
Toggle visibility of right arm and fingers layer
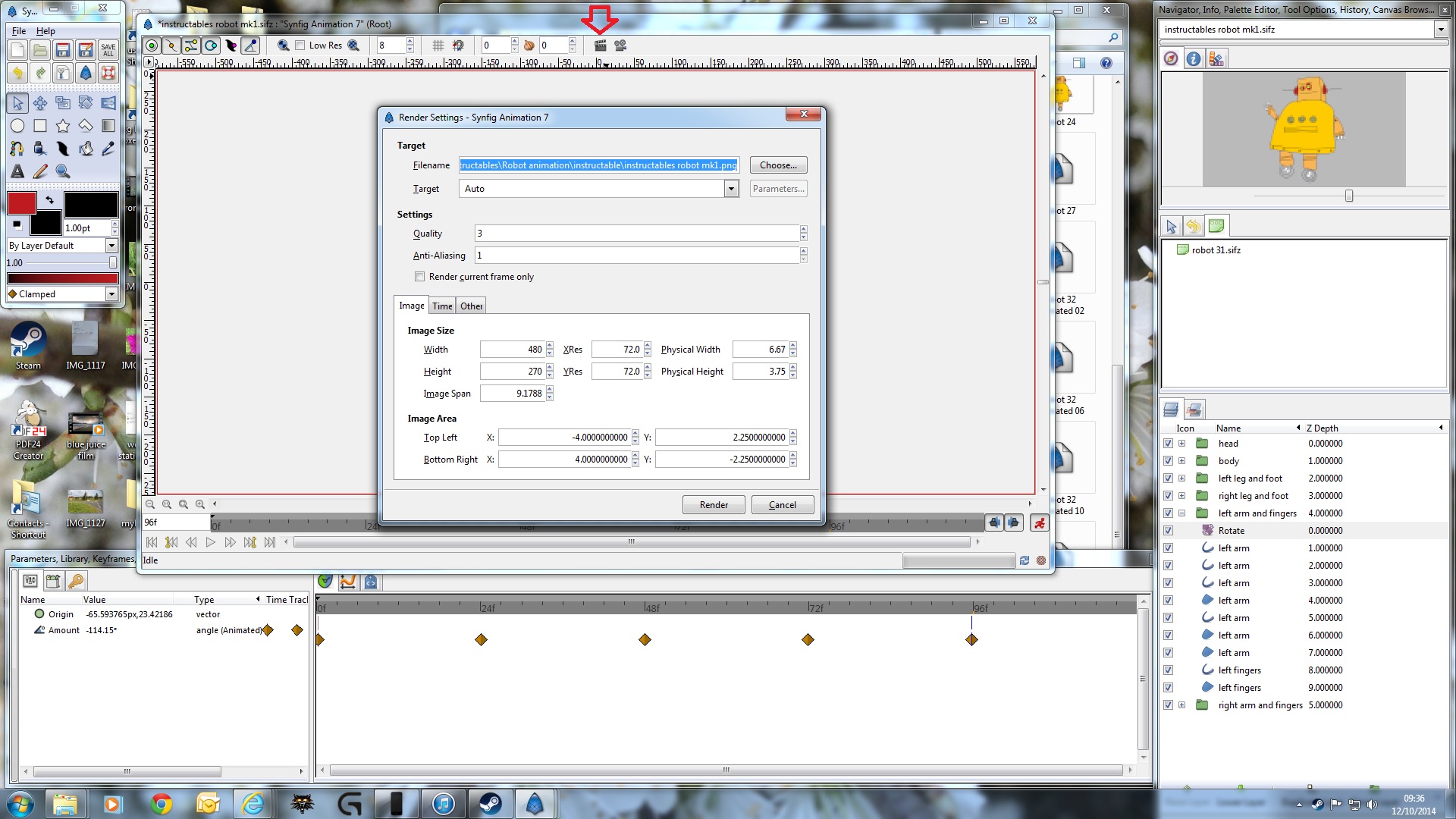tap(1169, 705)
